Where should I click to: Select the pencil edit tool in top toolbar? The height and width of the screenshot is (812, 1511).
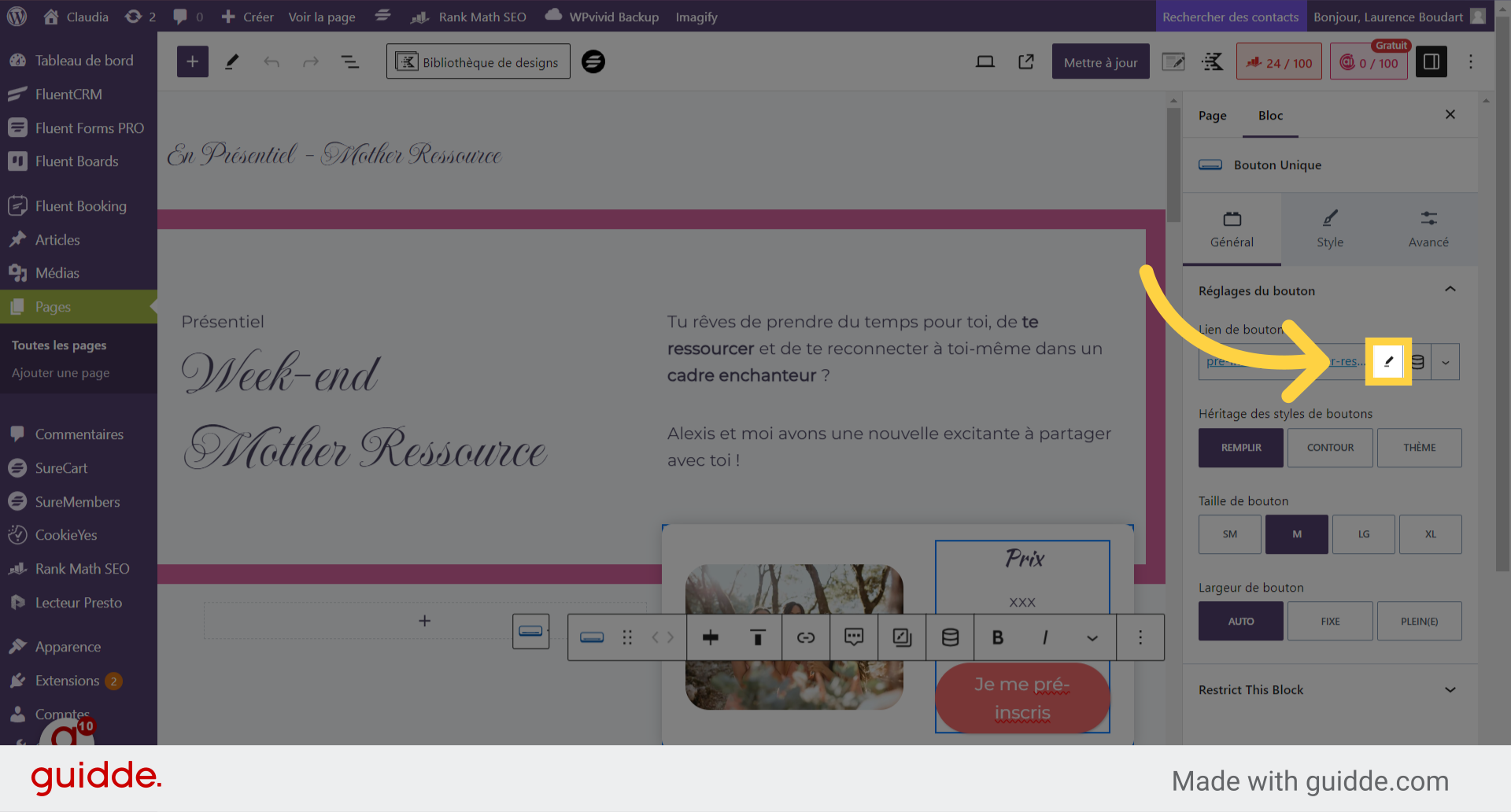(232, 62)
